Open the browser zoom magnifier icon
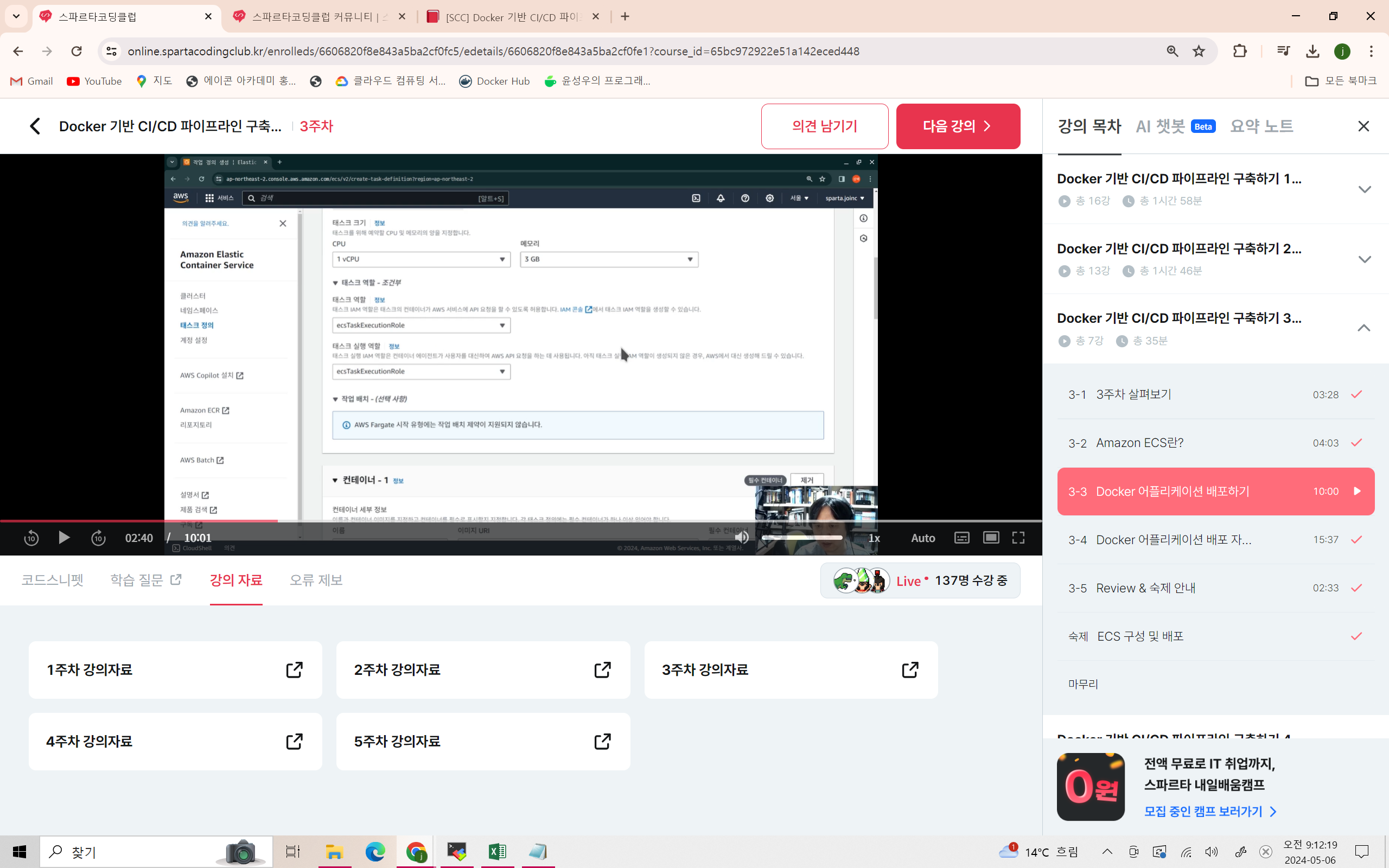The width and height of the screenshot is (1389, 868). [x=1172, y=51]
